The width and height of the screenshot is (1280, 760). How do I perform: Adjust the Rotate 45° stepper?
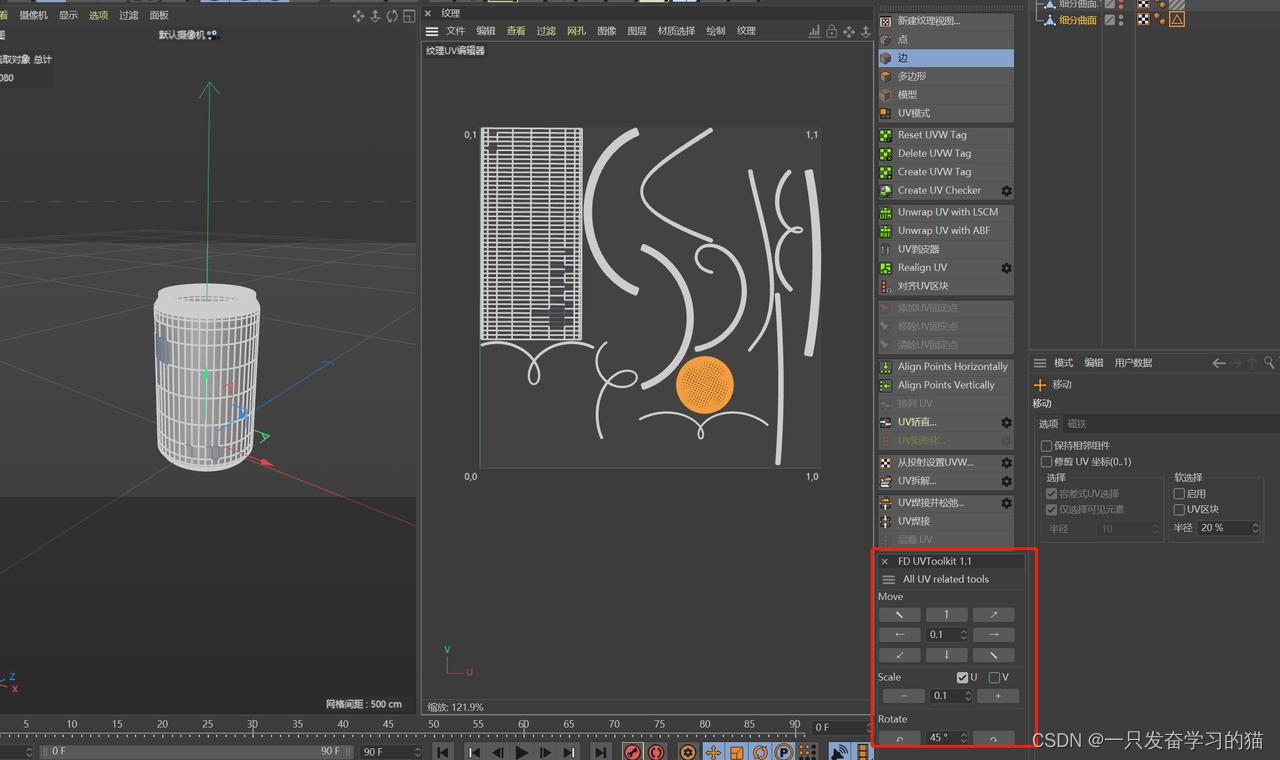963,738
